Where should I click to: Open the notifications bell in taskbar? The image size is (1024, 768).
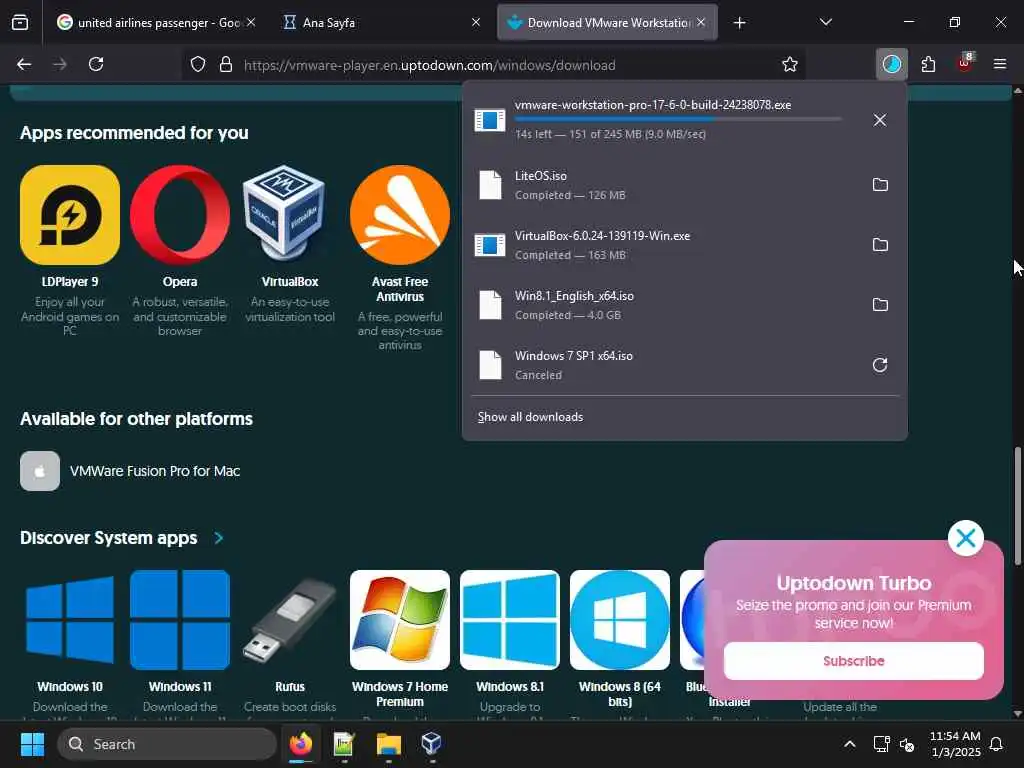pos(997,744)
